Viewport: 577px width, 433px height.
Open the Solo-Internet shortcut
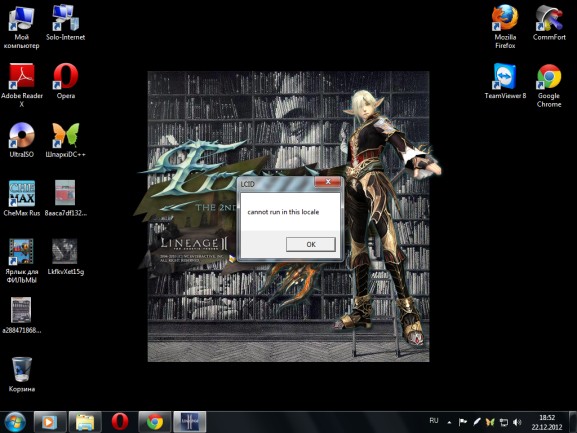pos(66,23)
